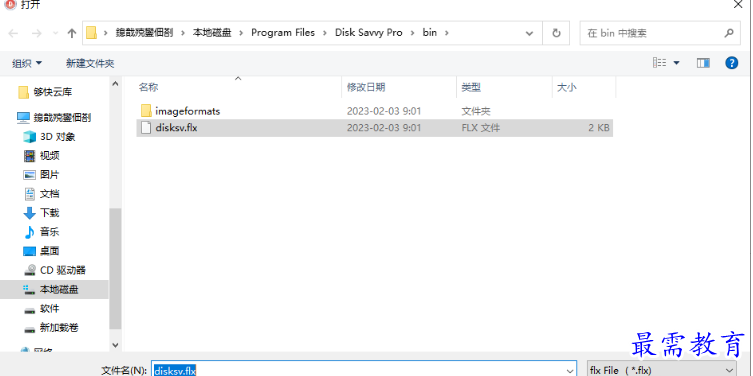Open the 文件名 combo box dropdown arrow
Screen dimensions: 753x376
click(x=570, y=371)
